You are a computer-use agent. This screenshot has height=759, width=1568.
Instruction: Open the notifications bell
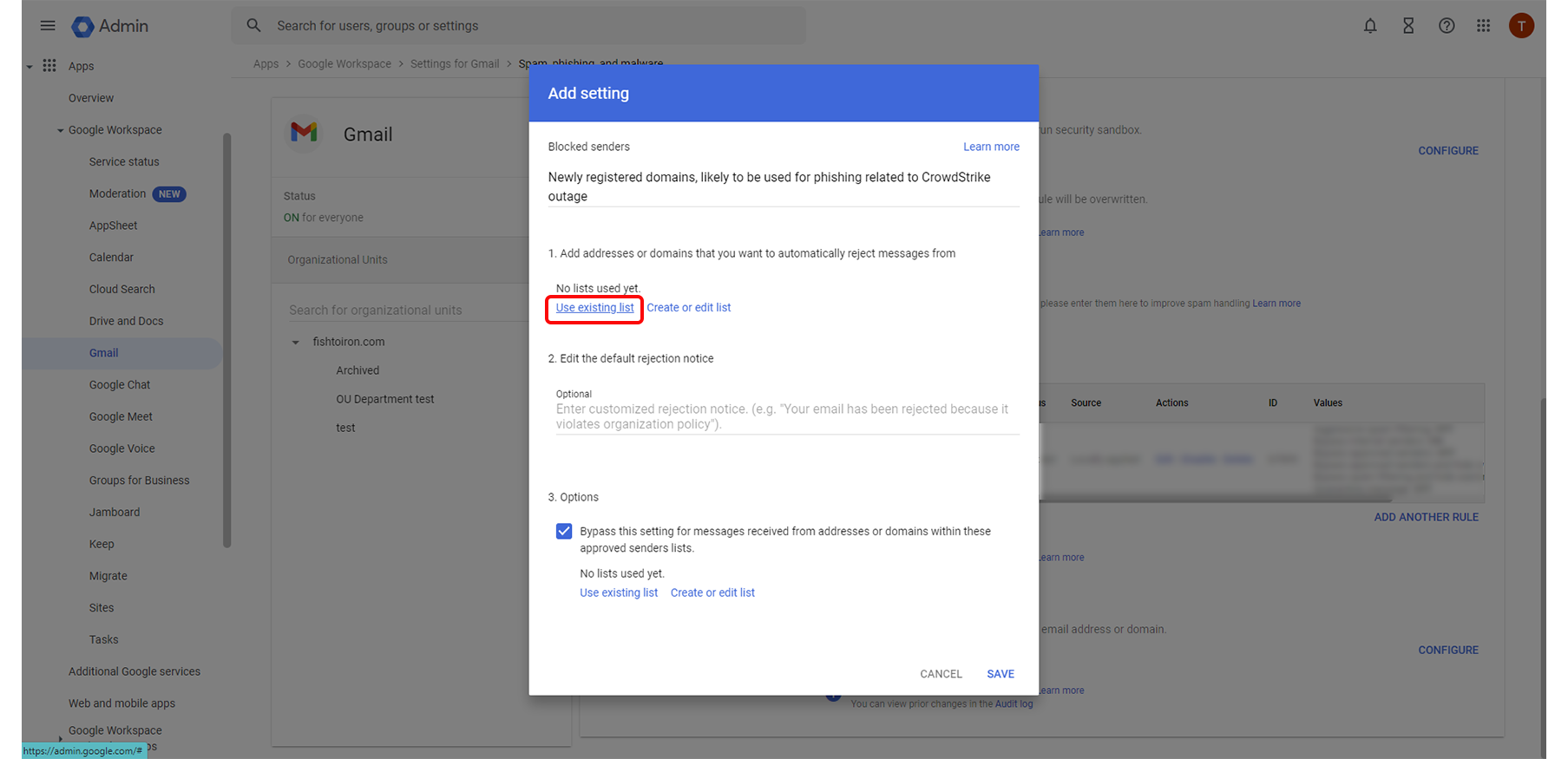click(x=1369, y=26)
